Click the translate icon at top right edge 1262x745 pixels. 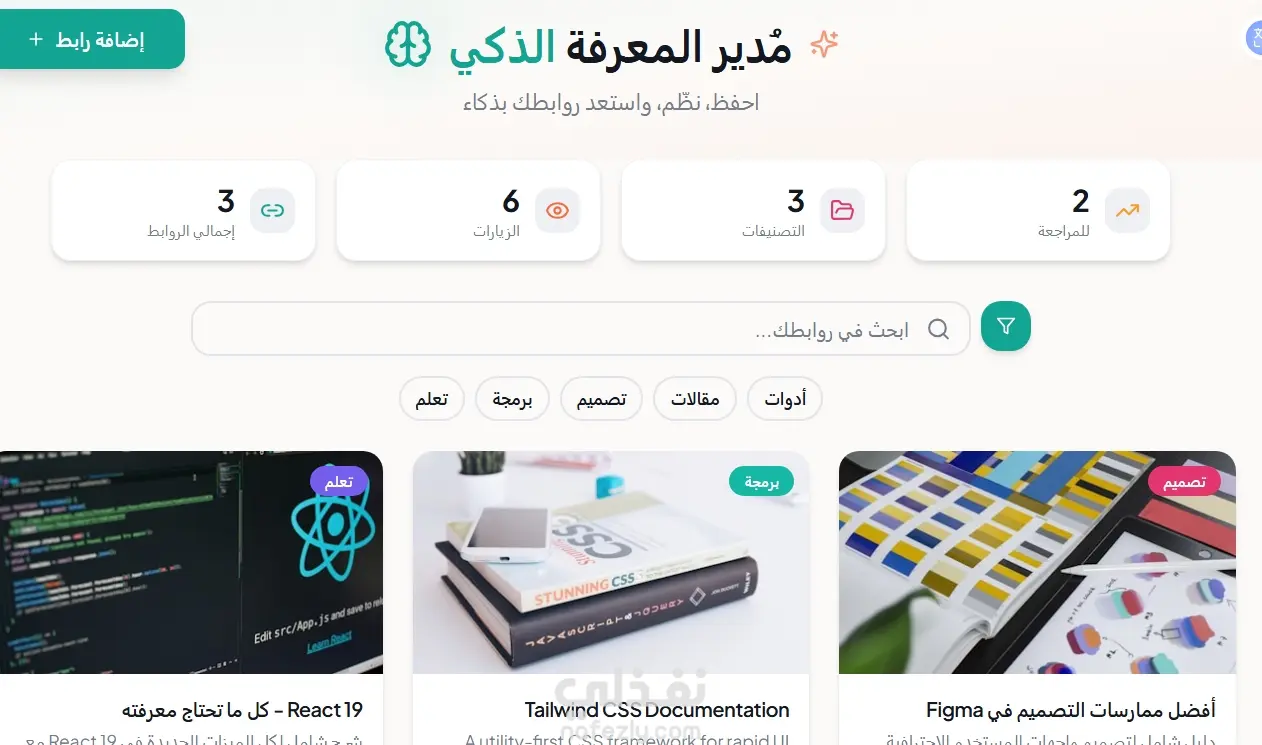pos(1254,38)
